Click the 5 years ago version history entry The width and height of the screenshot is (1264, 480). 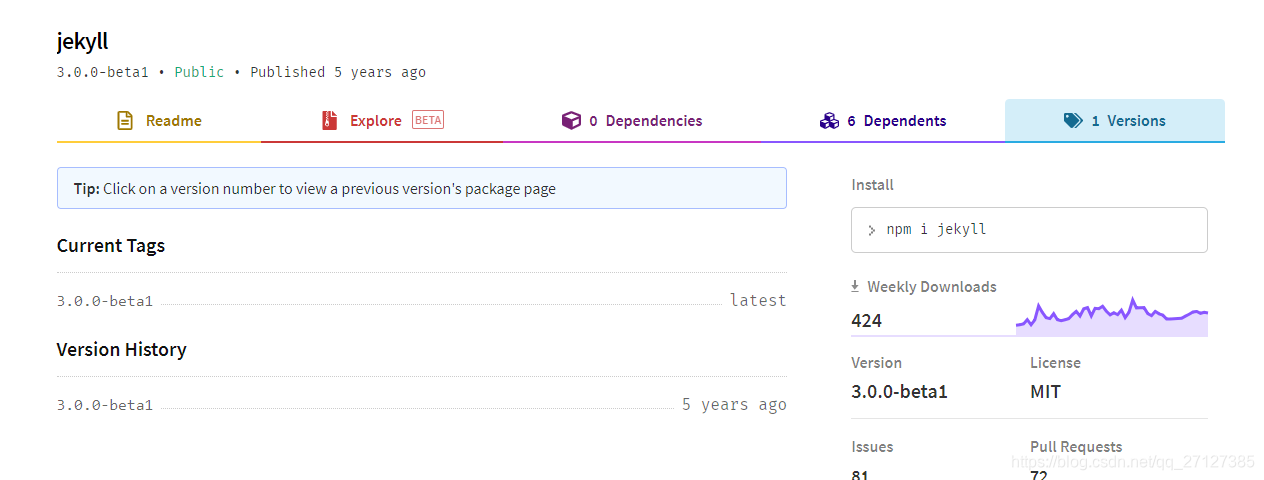[x=734, y=405]
